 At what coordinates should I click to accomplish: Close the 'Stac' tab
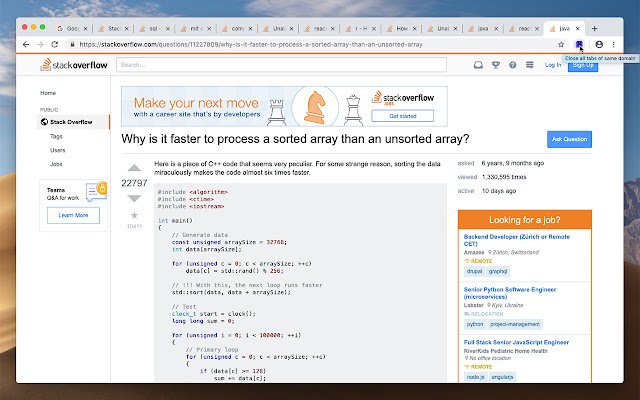point(127,29)
